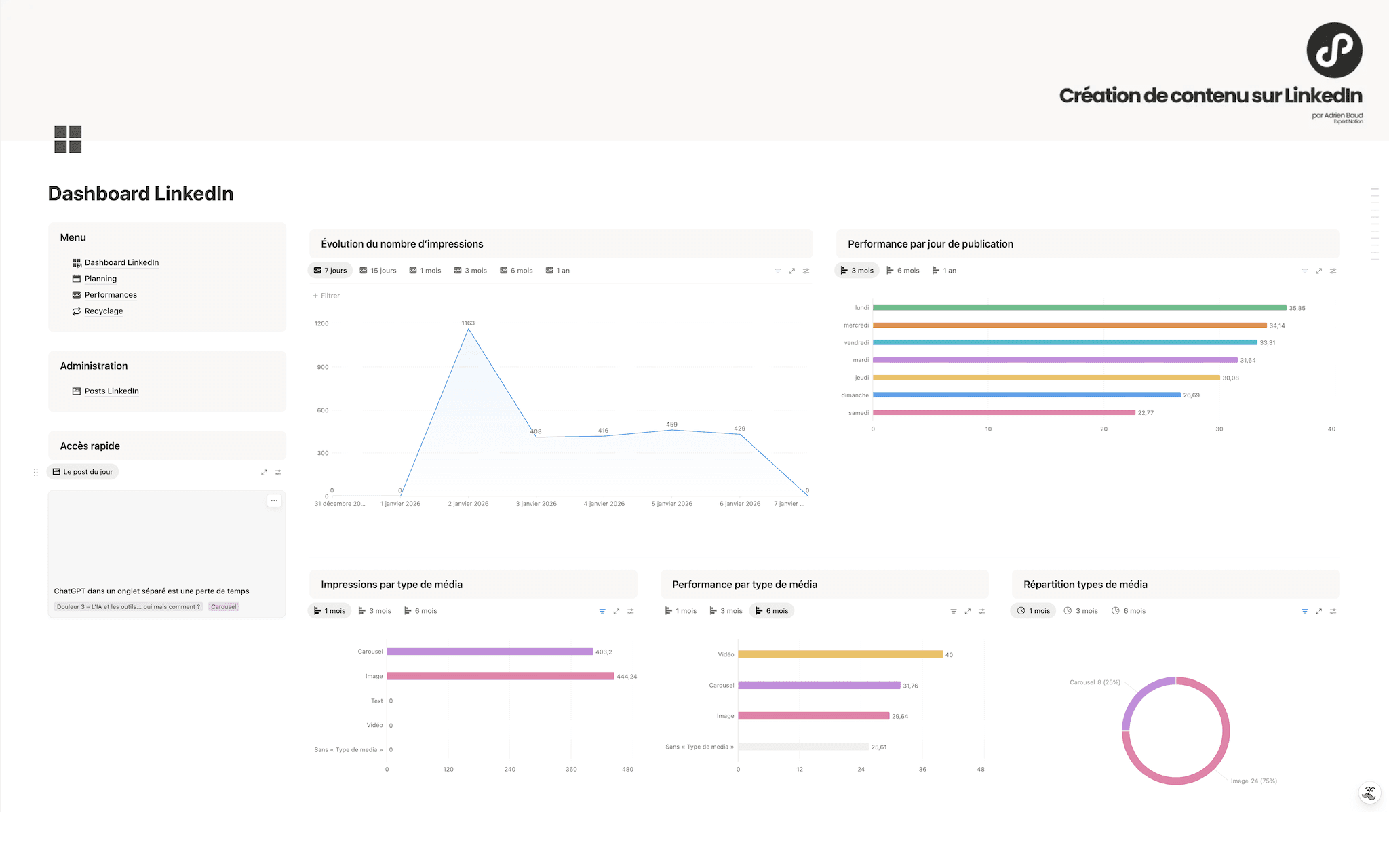The width and height of the screenshot is (1389, 868).
Task: Open the Dashboard LinkedIn menu entry
Action: pyautogui.click(x=121, y=262)
